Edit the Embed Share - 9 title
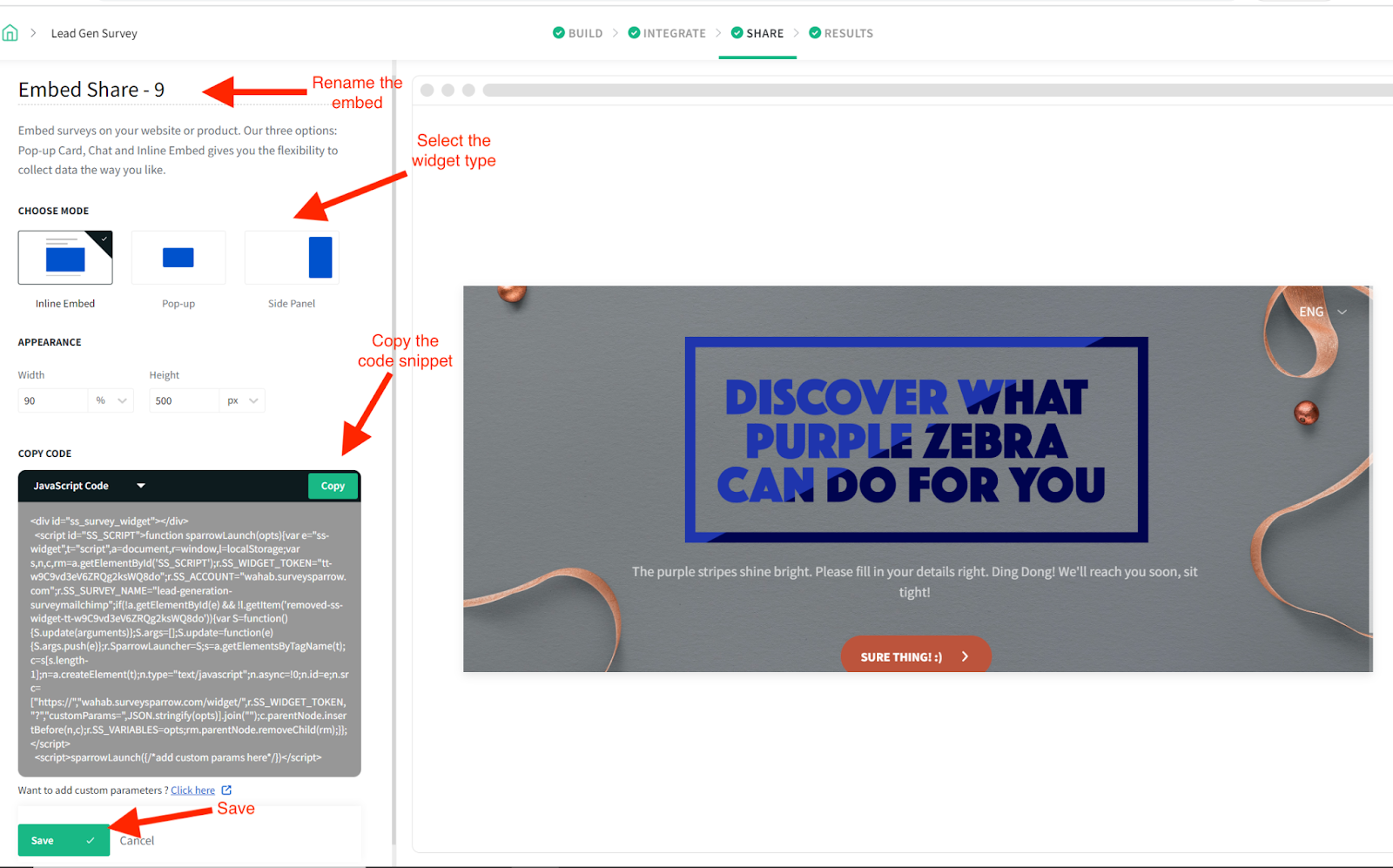1393x868 pixels. pos(91,90)
